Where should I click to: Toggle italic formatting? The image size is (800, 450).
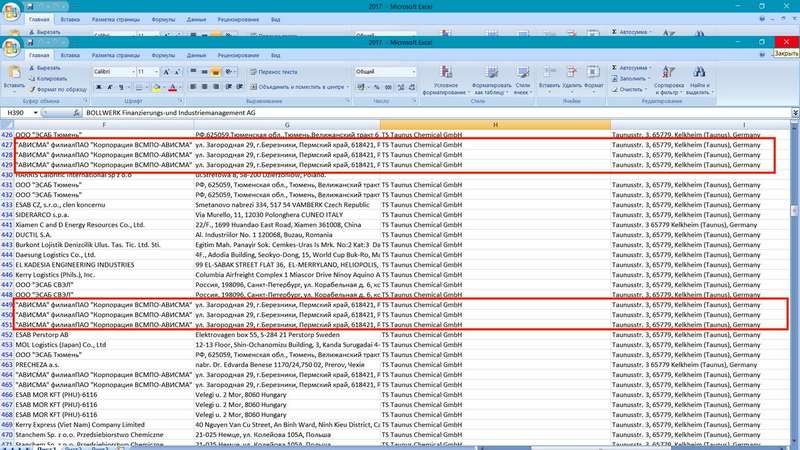click(x=109, y=88)
